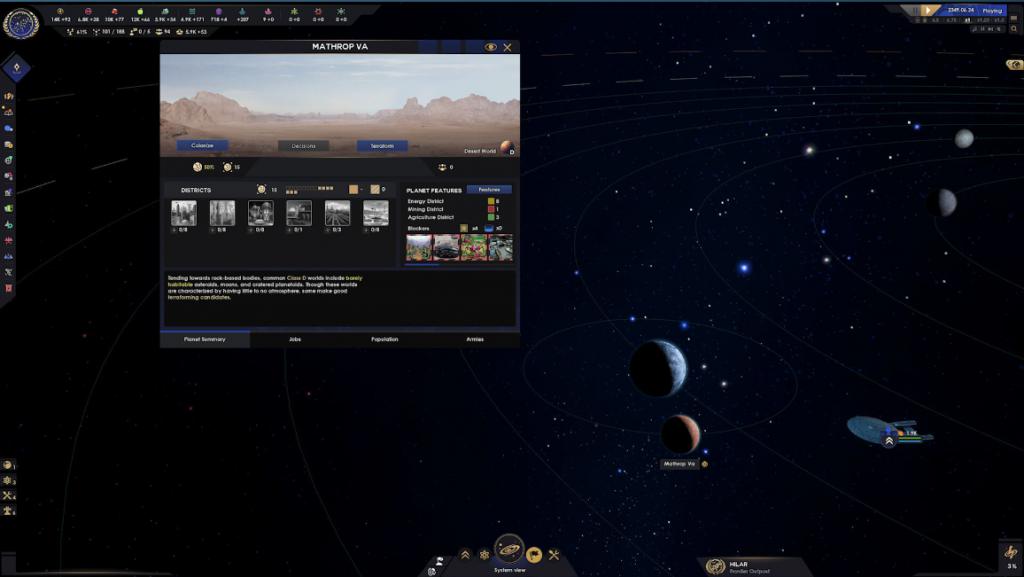Click the green Agriculture District swatch
Image resolution: width=1024 pixels, height=577 pixels.
coord(490,217)
